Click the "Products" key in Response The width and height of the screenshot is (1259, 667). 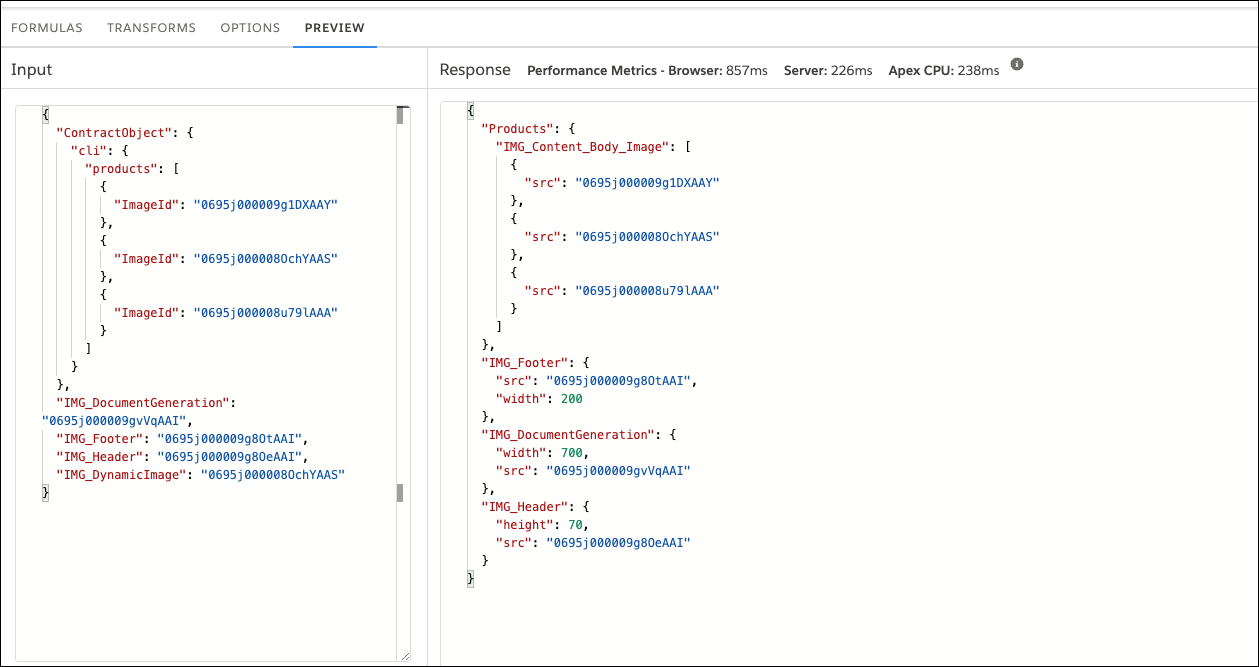coord(517,129)
